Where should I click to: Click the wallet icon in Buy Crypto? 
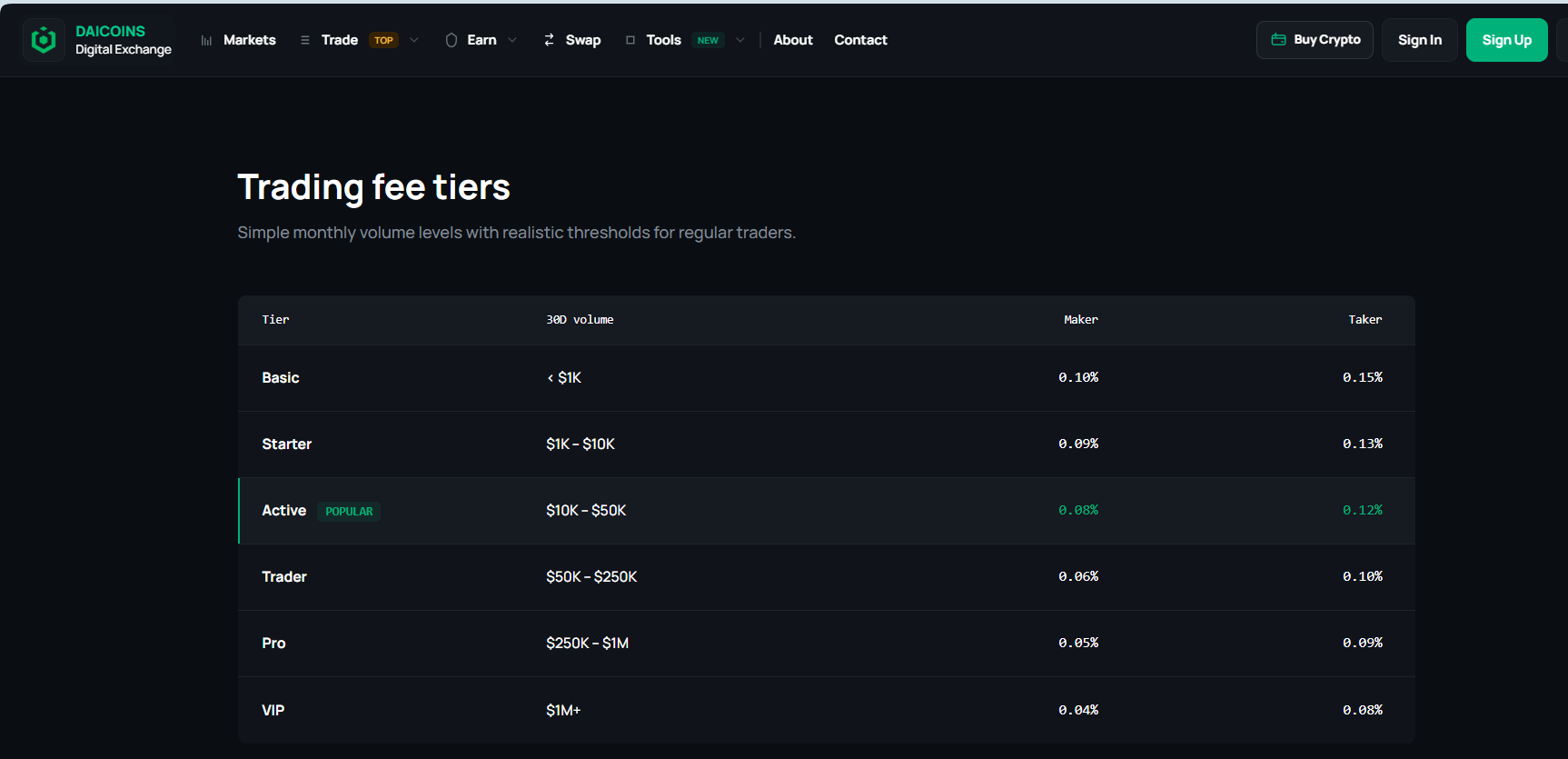pyautogui.click(x=1278, y=40)
